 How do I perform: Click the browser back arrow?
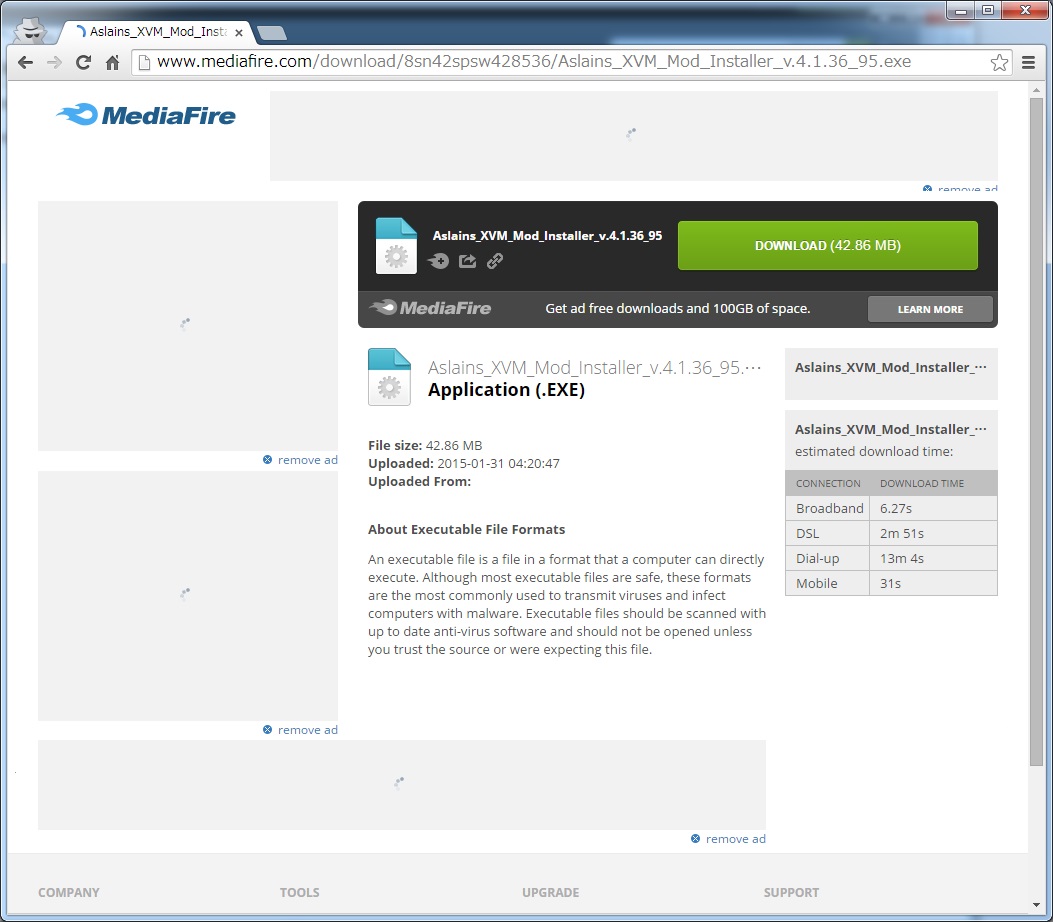pyautogui.click(x=26, y=62)
